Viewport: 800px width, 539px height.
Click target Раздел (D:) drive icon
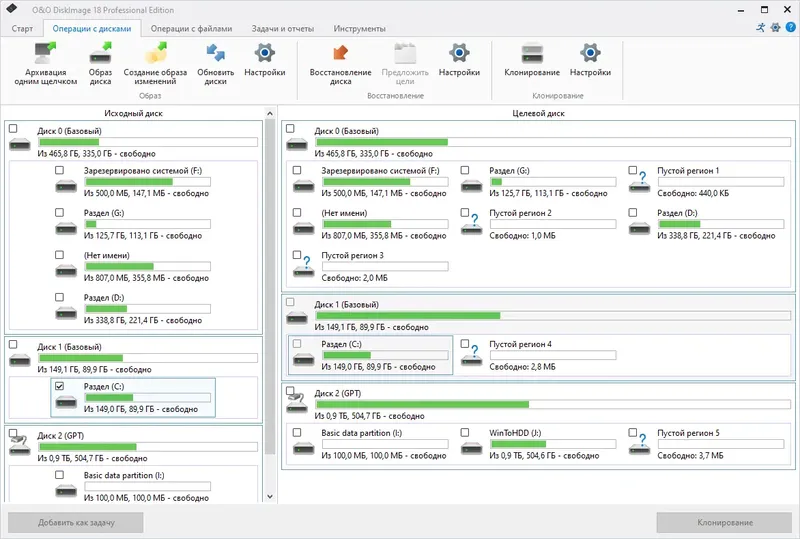coord(639,228)
